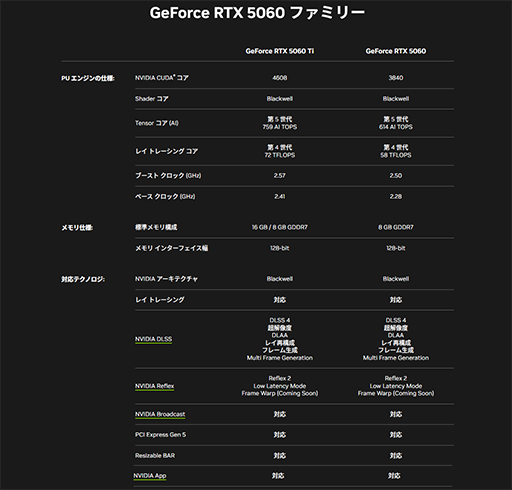Image resolution: width=512 pixels, height=490 pixels.
Task: Click the NVIDIA CUDA コア row label
Action: [x=162, y=78]
